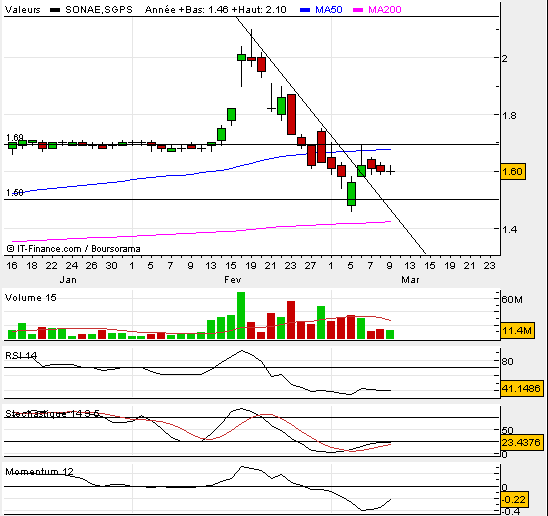Click the yellow 11.4M volume tag
Viewport: 548px width, 516px height.
point(517,330)
